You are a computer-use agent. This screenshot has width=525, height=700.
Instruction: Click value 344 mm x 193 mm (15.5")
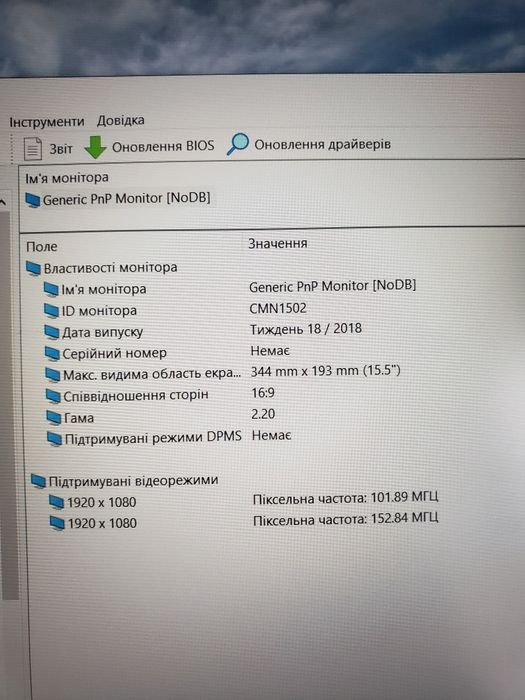tap(325, 371)
